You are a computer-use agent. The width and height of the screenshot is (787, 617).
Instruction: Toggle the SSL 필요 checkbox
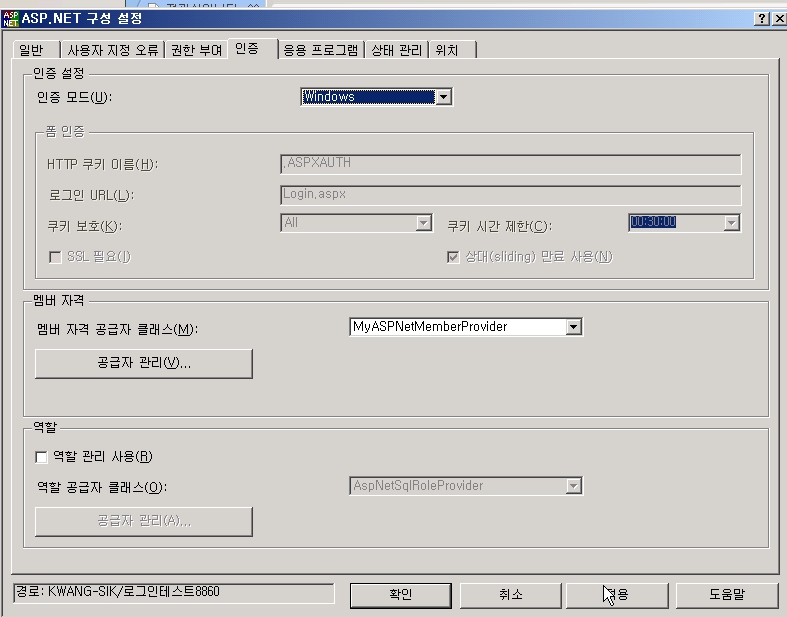[x=55, y=257]
